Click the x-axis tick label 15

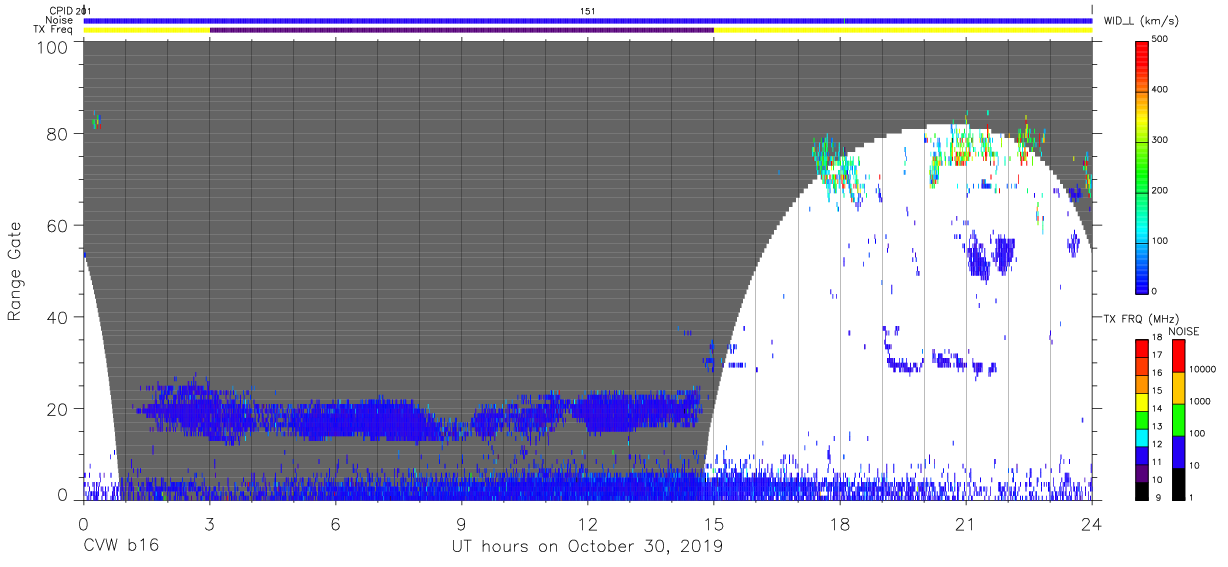click(x=714, y=524)
